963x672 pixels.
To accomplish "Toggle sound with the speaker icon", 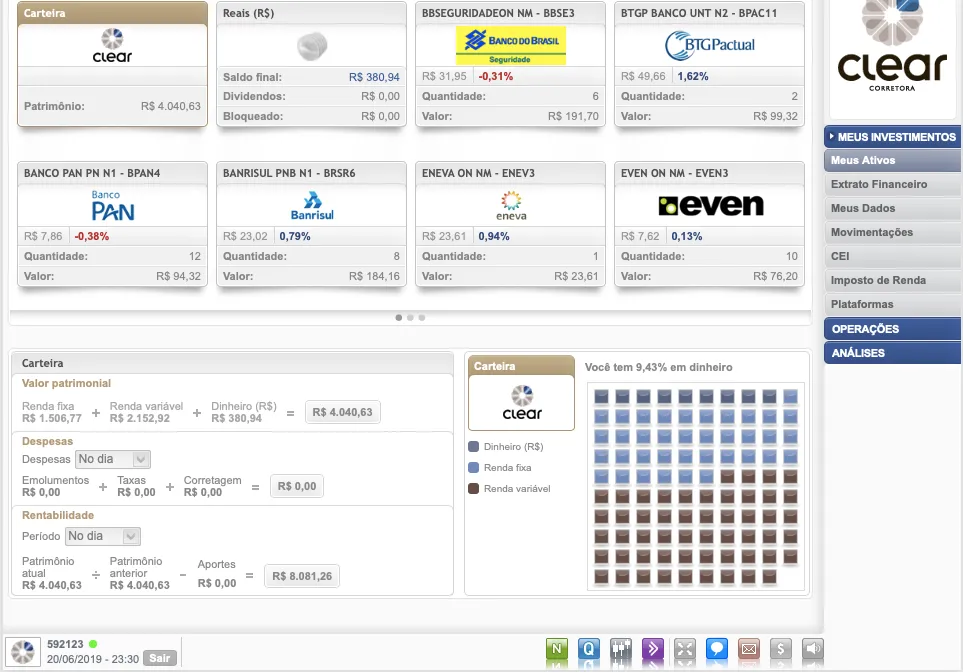I will pyautogui.click(x=813, y=649).
